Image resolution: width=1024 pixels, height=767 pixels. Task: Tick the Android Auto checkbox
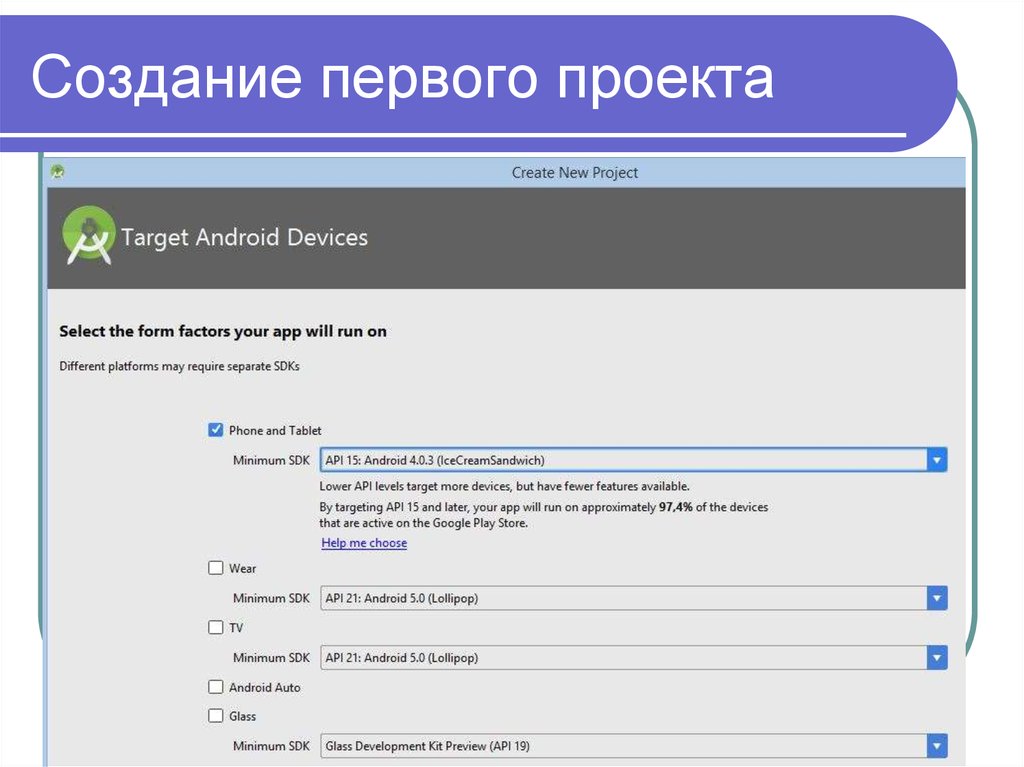[216, 687]
